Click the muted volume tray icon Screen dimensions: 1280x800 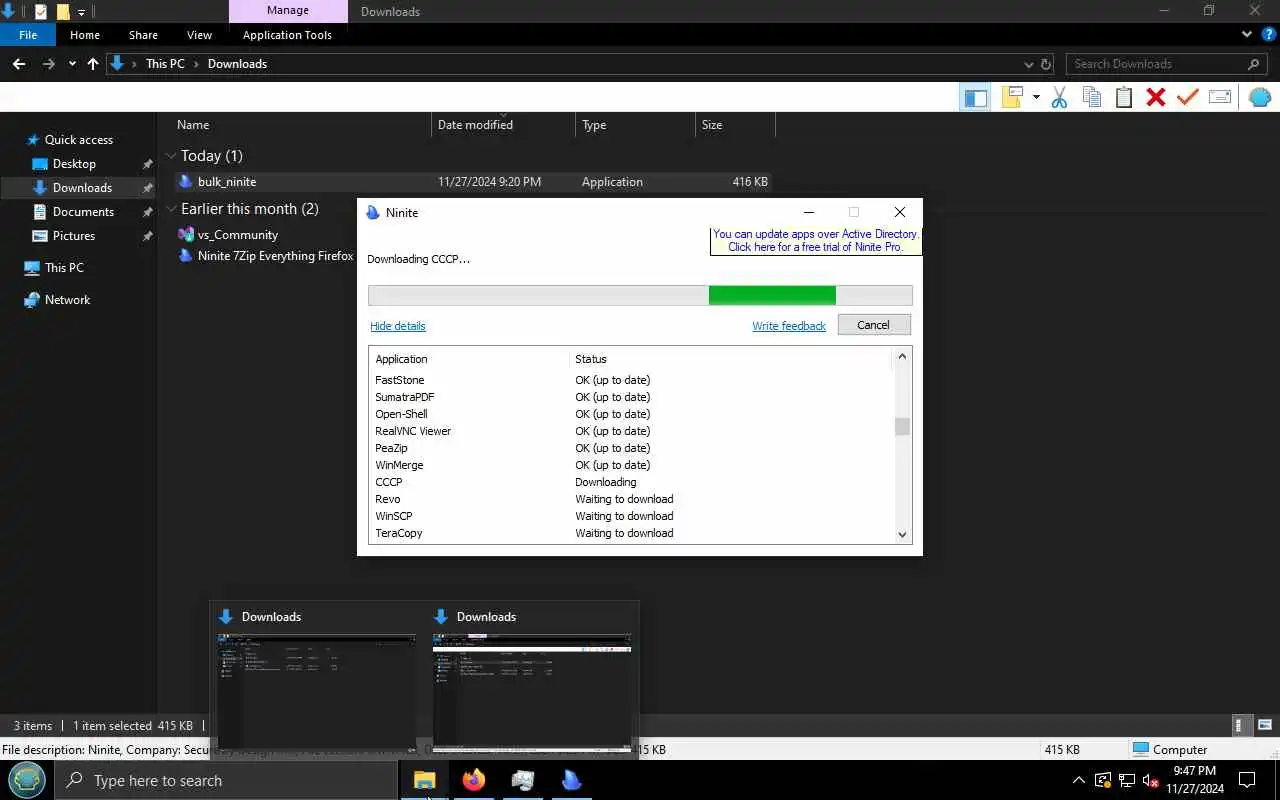[x=1150, y=780]
